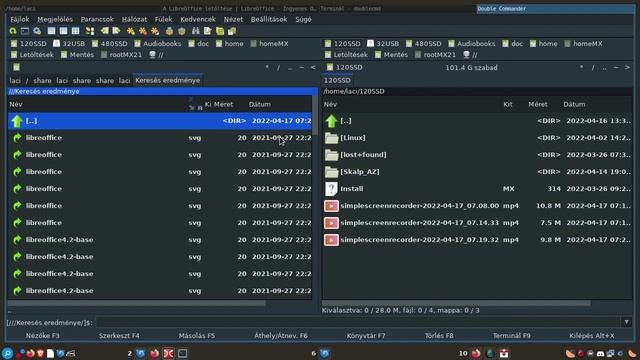Select the [lost+found] folder row
This screenshot has height=360, width=640.
[477, 155]
